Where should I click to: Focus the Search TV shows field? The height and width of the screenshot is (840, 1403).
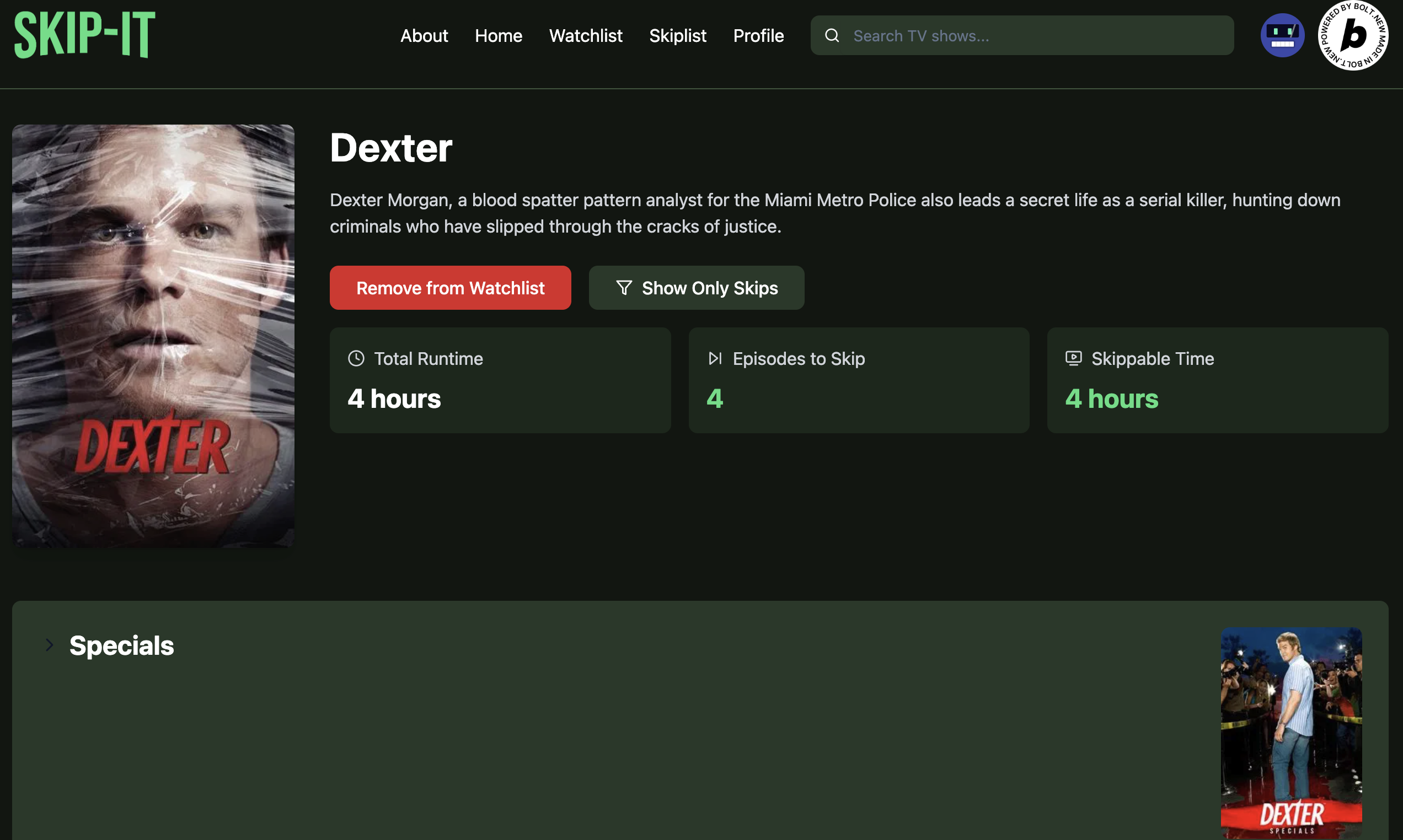pyautogui.click(x=1022, y=36)
